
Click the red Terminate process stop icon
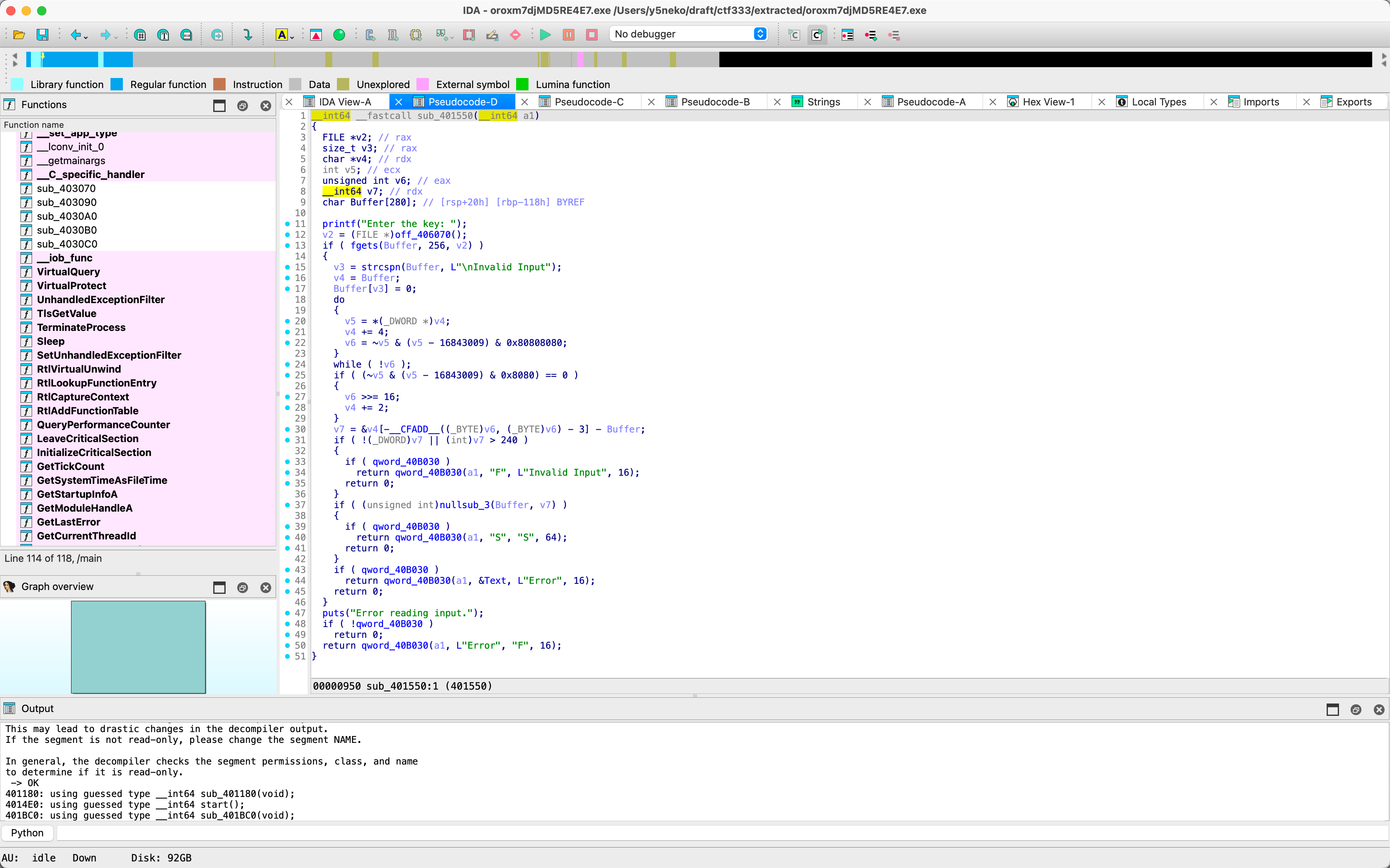[591, 35]
